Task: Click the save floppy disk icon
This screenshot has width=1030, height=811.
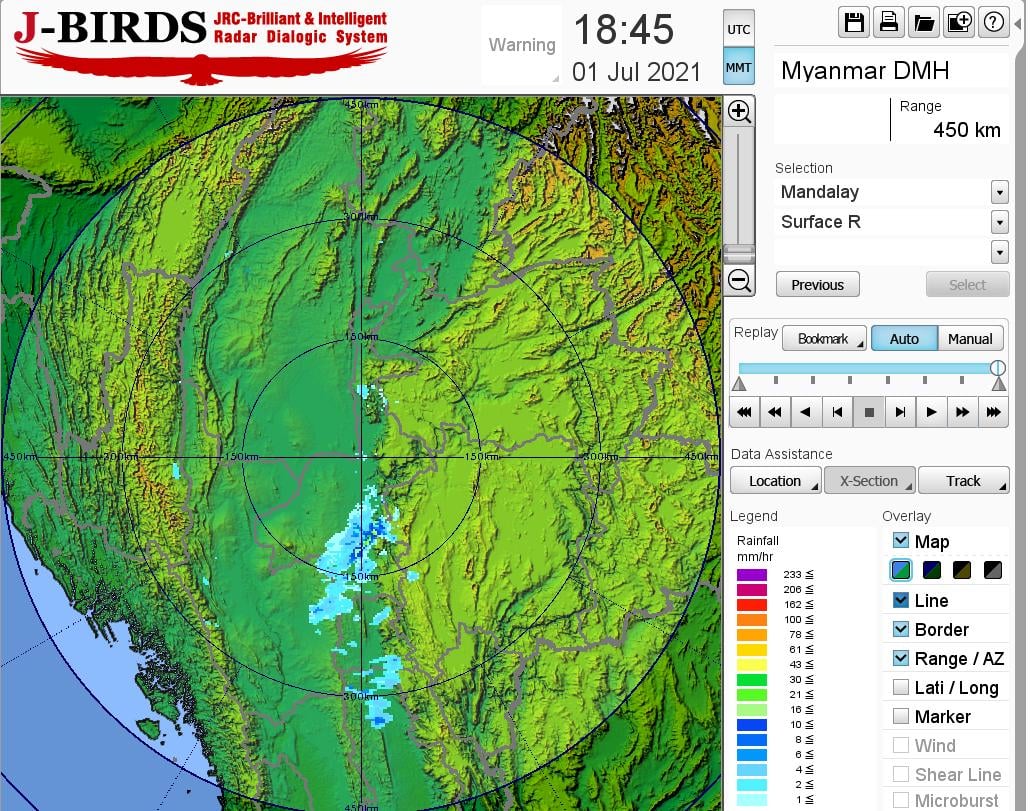Action: (854, 22)
